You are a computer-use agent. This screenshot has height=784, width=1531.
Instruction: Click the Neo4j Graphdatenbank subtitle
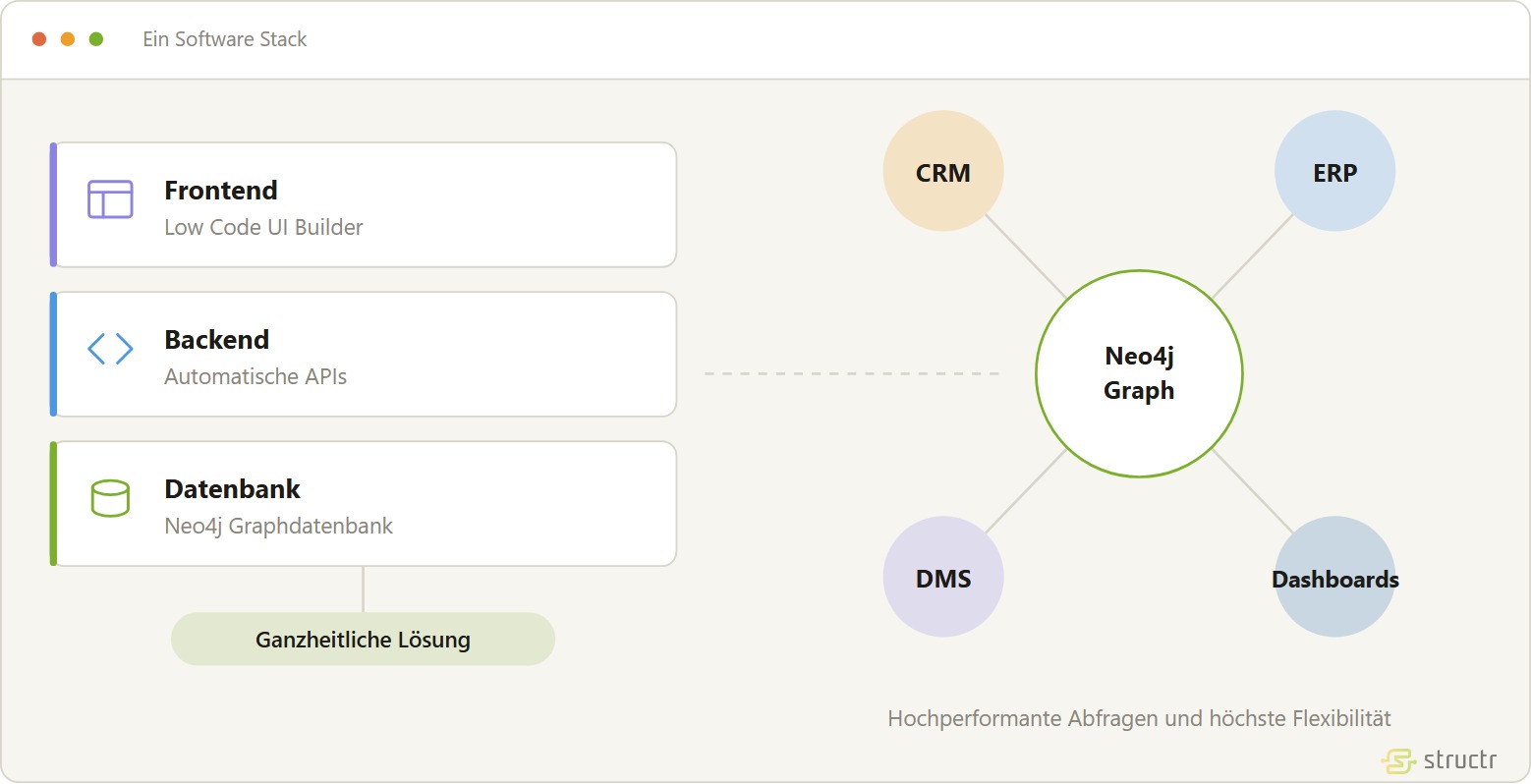[x=279, y=526]
